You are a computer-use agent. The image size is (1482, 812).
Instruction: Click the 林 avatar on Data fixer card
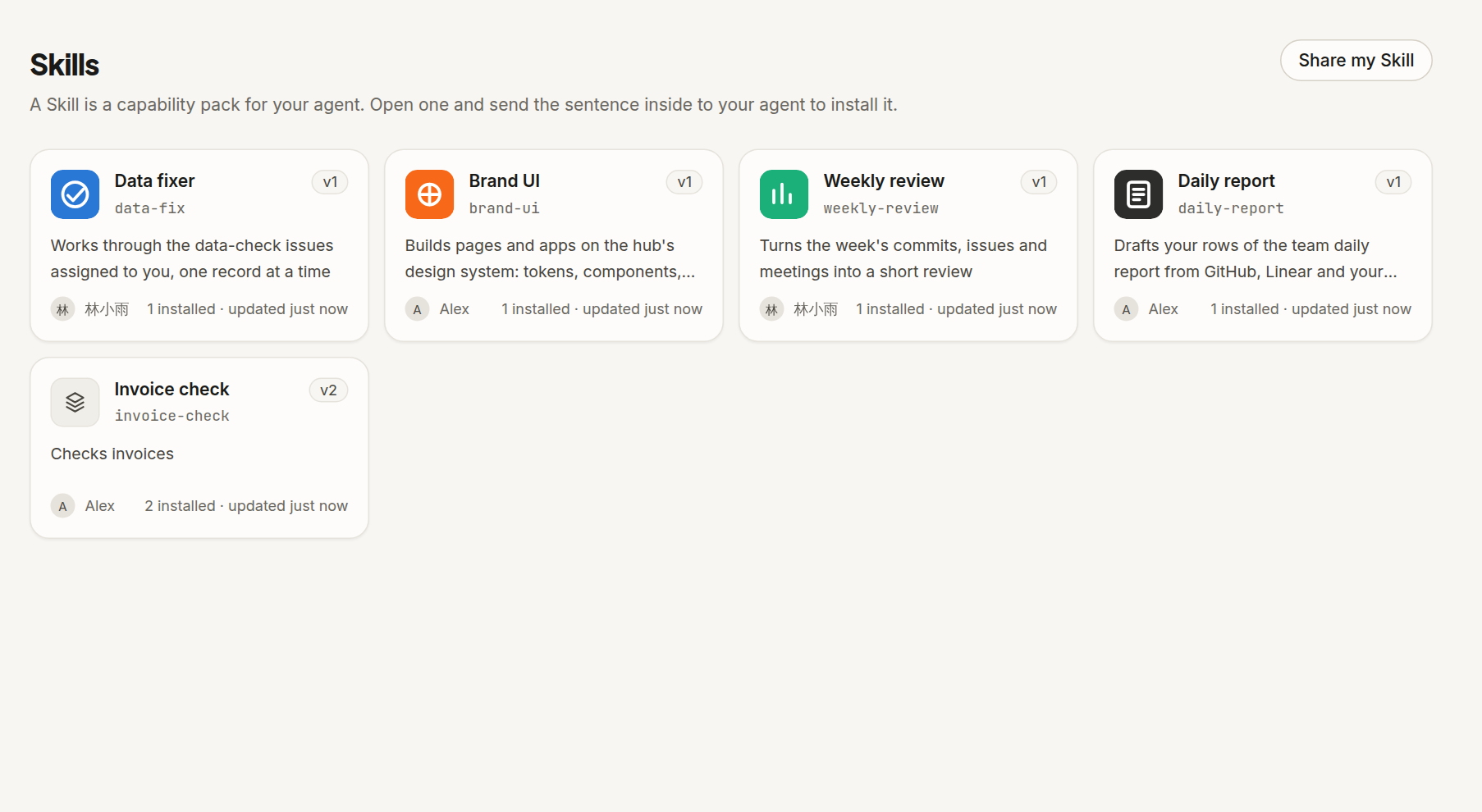click(62, 309)
